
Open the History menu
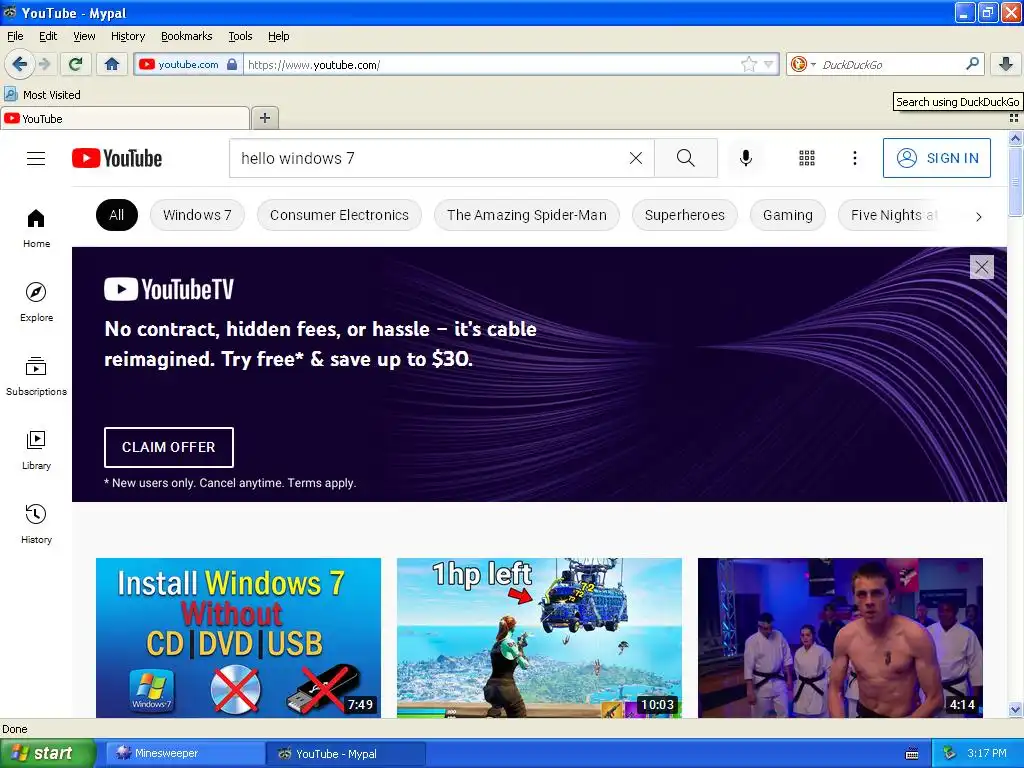coord(128,36)
